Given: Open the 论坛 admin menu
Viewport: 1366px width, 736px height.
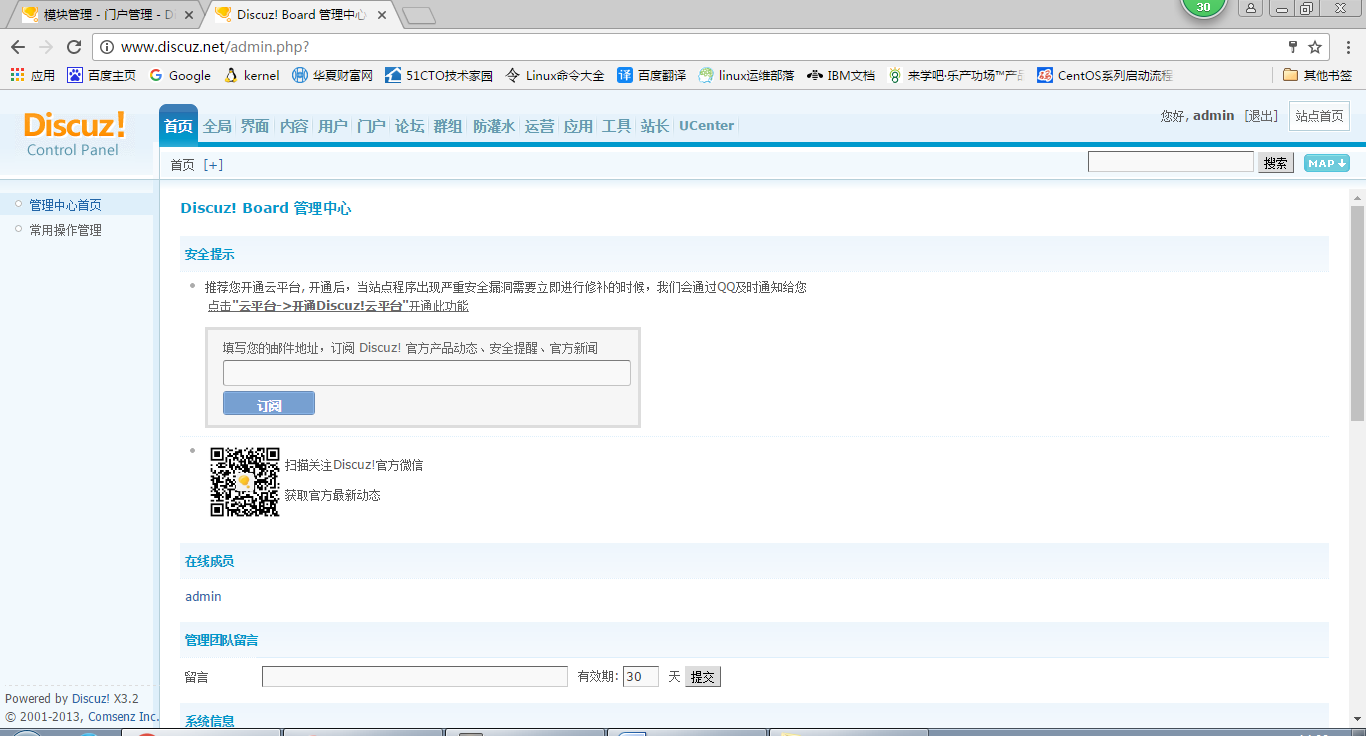Looking at the screenshot, I should pos(409,126).
